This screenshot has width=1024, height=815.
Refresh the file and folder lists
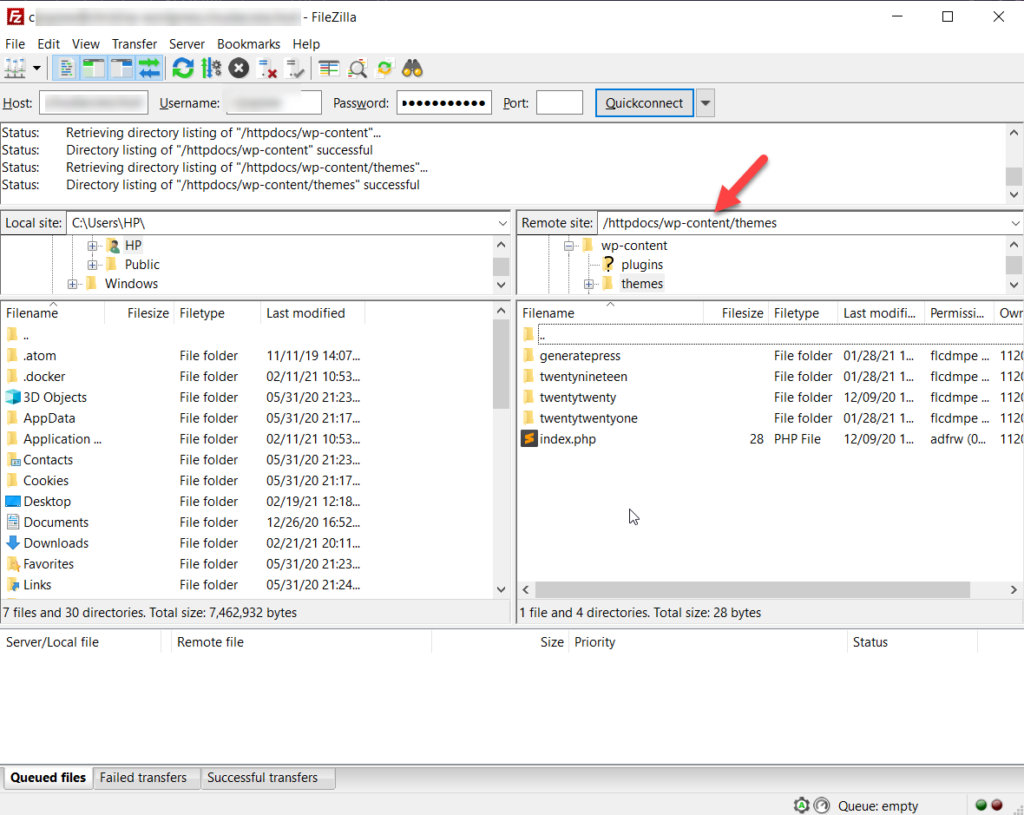[183, 69]
